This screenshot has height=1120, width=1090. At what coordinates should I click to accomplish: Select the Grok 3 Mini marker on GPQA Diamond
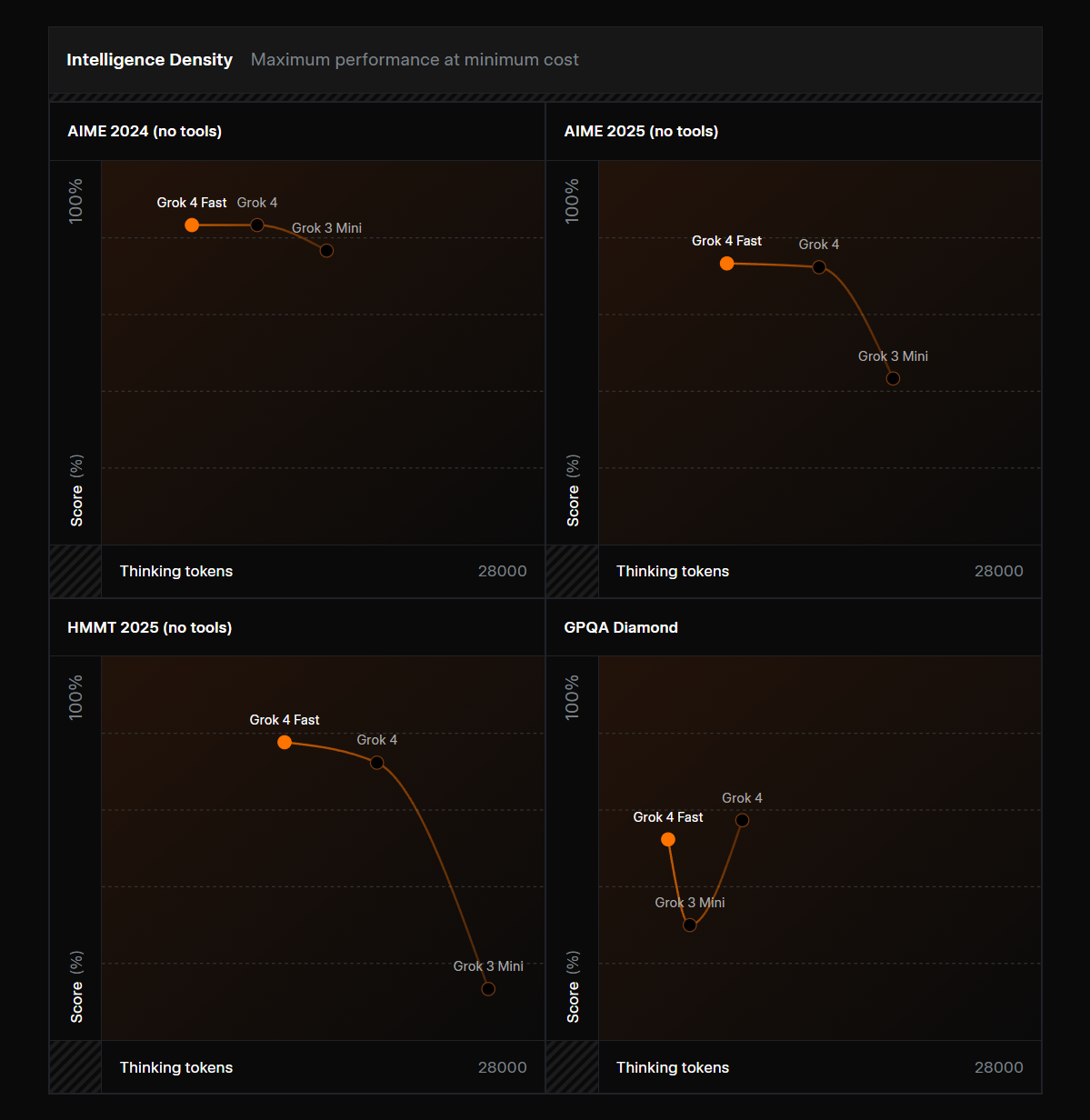coord(689,925)
